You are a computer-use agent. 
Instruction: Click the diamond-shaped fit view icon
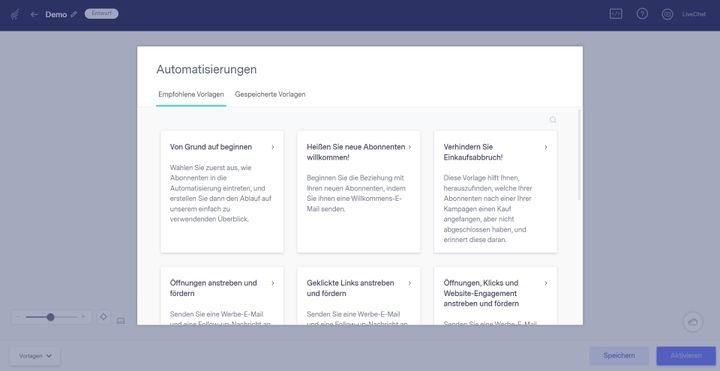click(103, 316)
